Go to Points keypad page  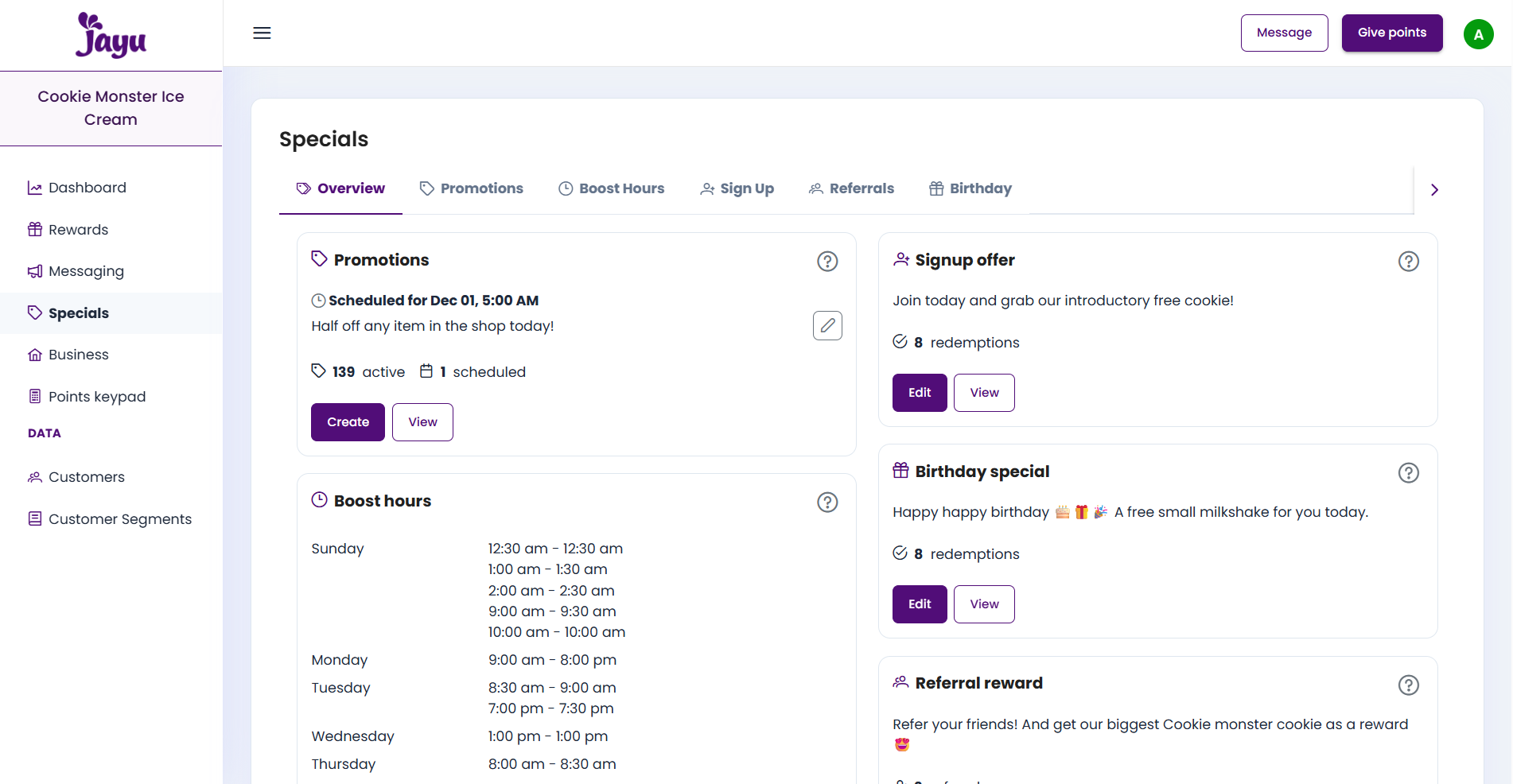[x=96, y=397]
